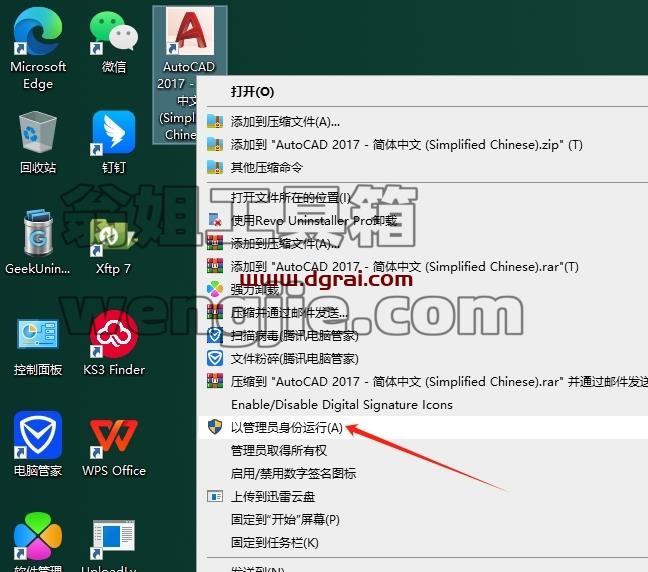
Task: Choose 文件粉碎(腾讯电脑管家) menu entry
Action: pos(422,358)
